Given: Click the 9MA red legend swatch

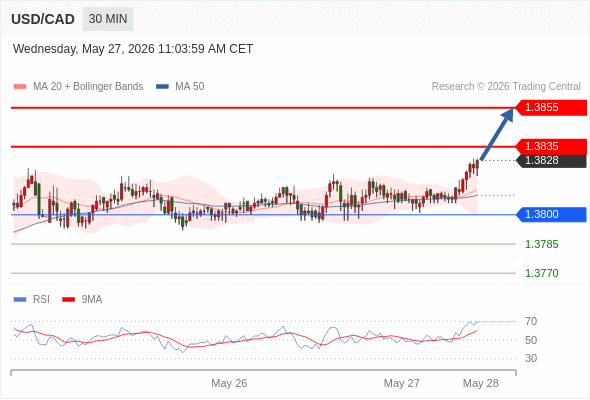Looking at the screenshot, I should pyautogui.click(x=68, y=300).
